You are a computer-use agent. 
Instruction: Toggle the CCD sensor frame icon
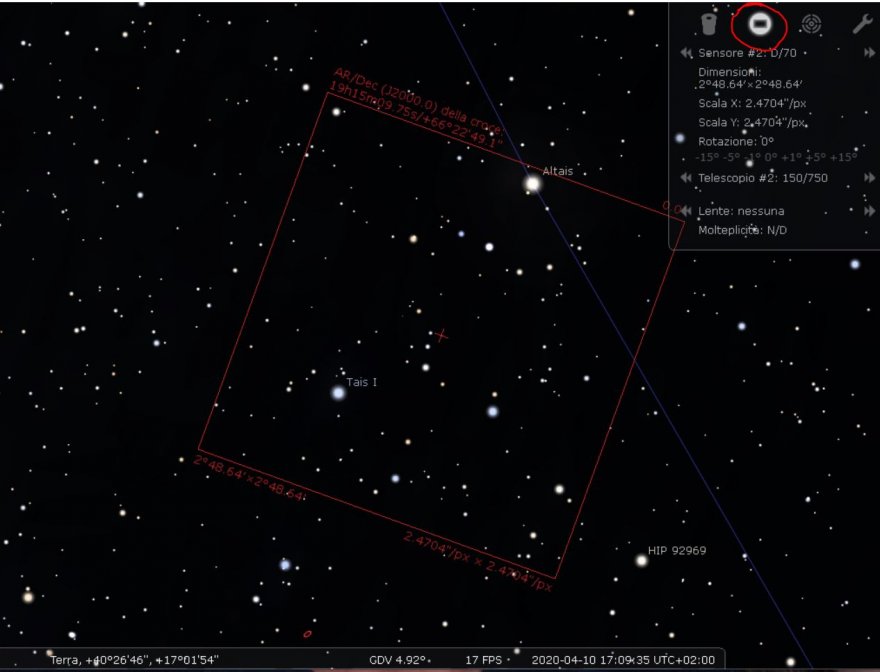[x=760, y=24]
